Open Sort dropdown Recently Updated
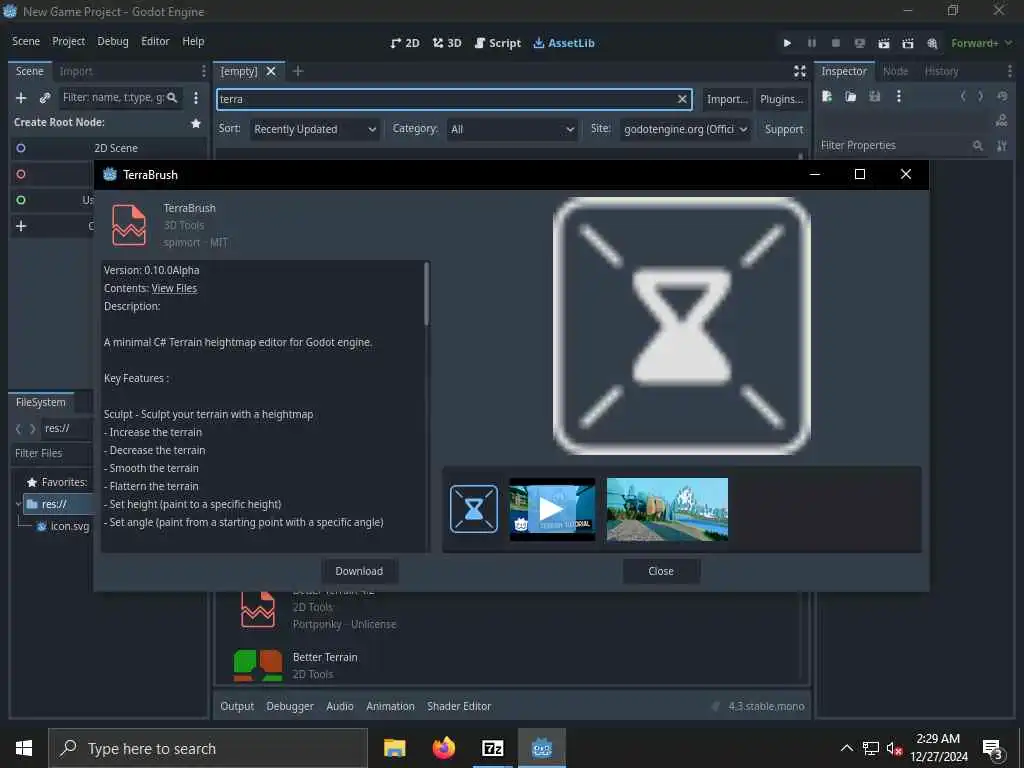Screen dimensions: 1024x768 click(x=315, y=129)
